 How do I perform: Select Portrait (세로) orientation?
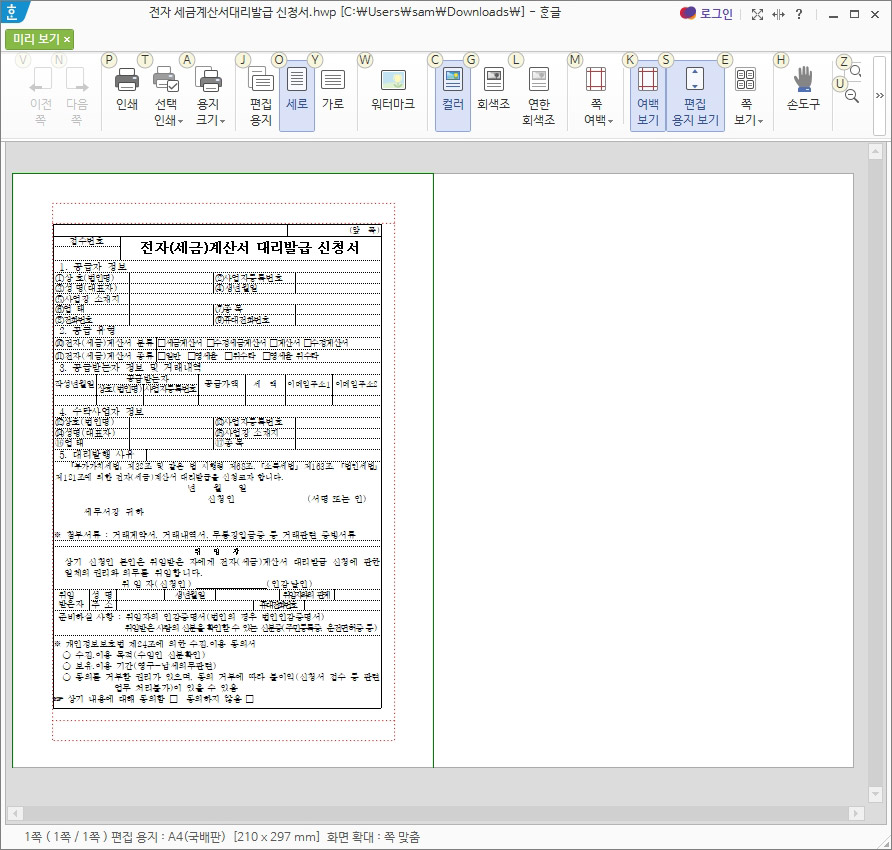296,96
